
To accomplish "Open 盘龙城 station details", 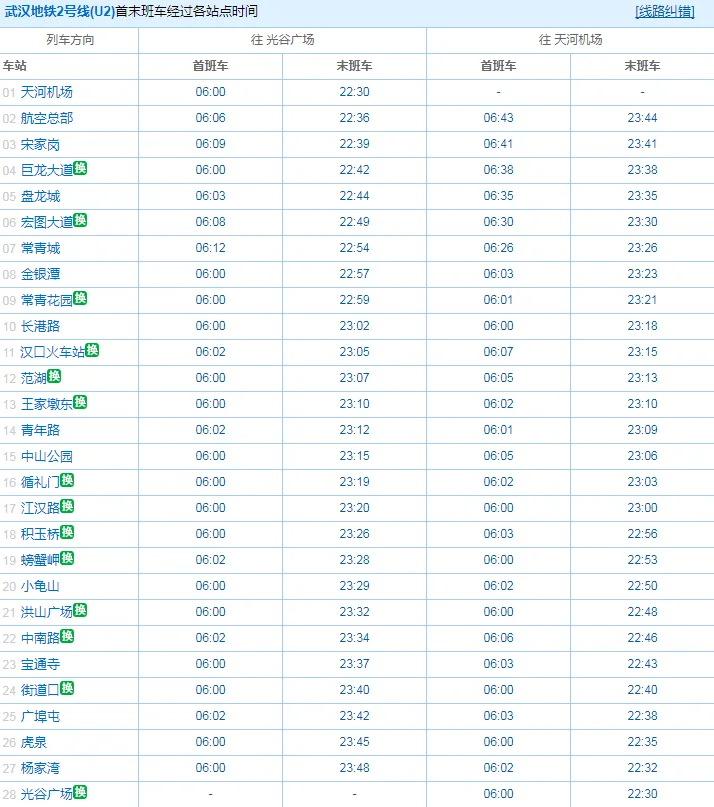I will (x=41, y=196).
